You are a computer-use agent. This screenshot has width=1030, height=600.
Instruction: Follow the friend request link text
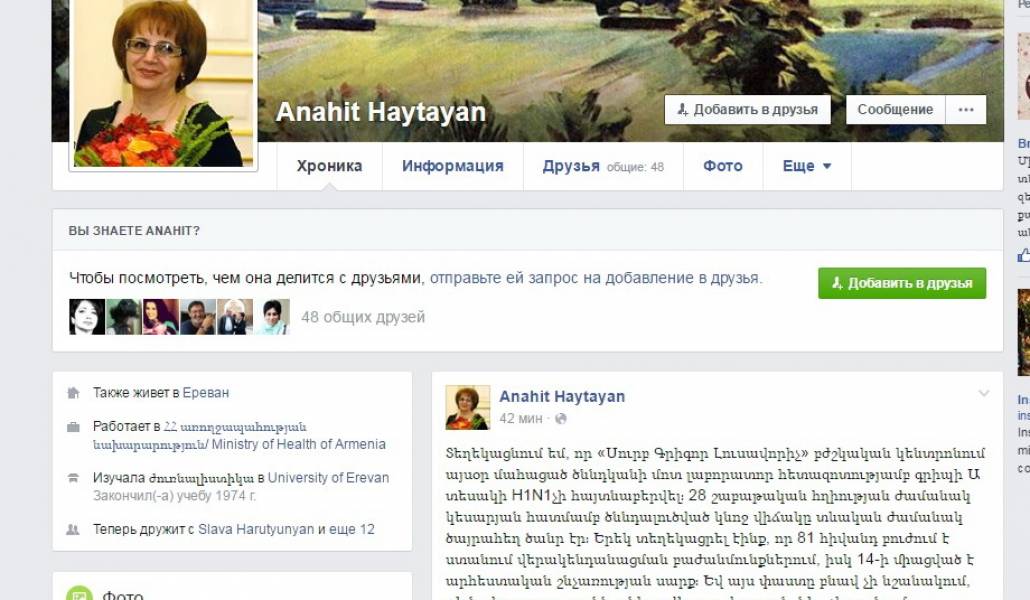(x=594, y=278)
